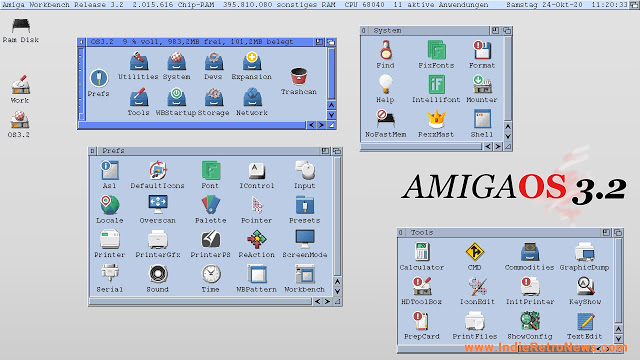Select the HDToolBox icon
Viewport: 640px width, 360px height.
coord(422,286)
